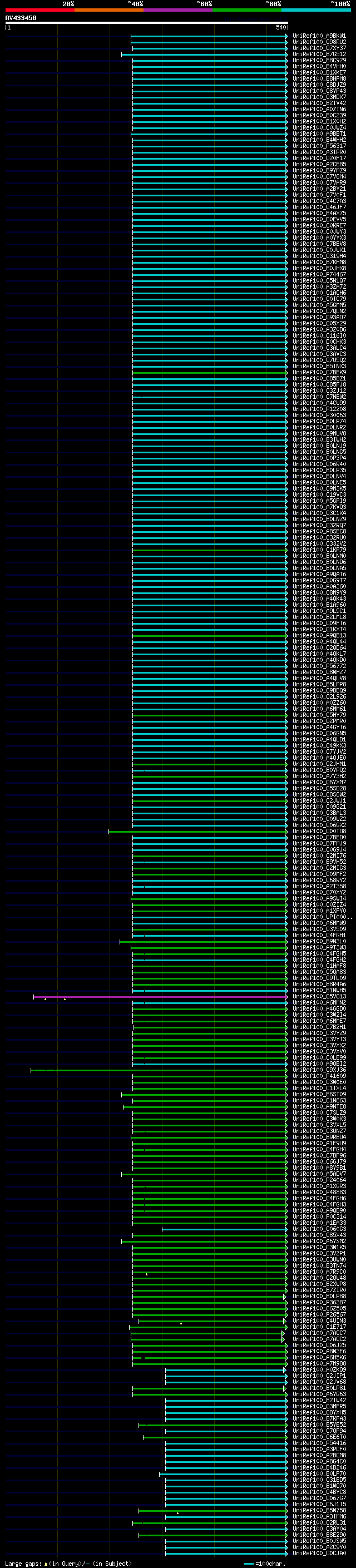Select label UniRef100_P24064

pyautogui.click(x=319, y=1181)
